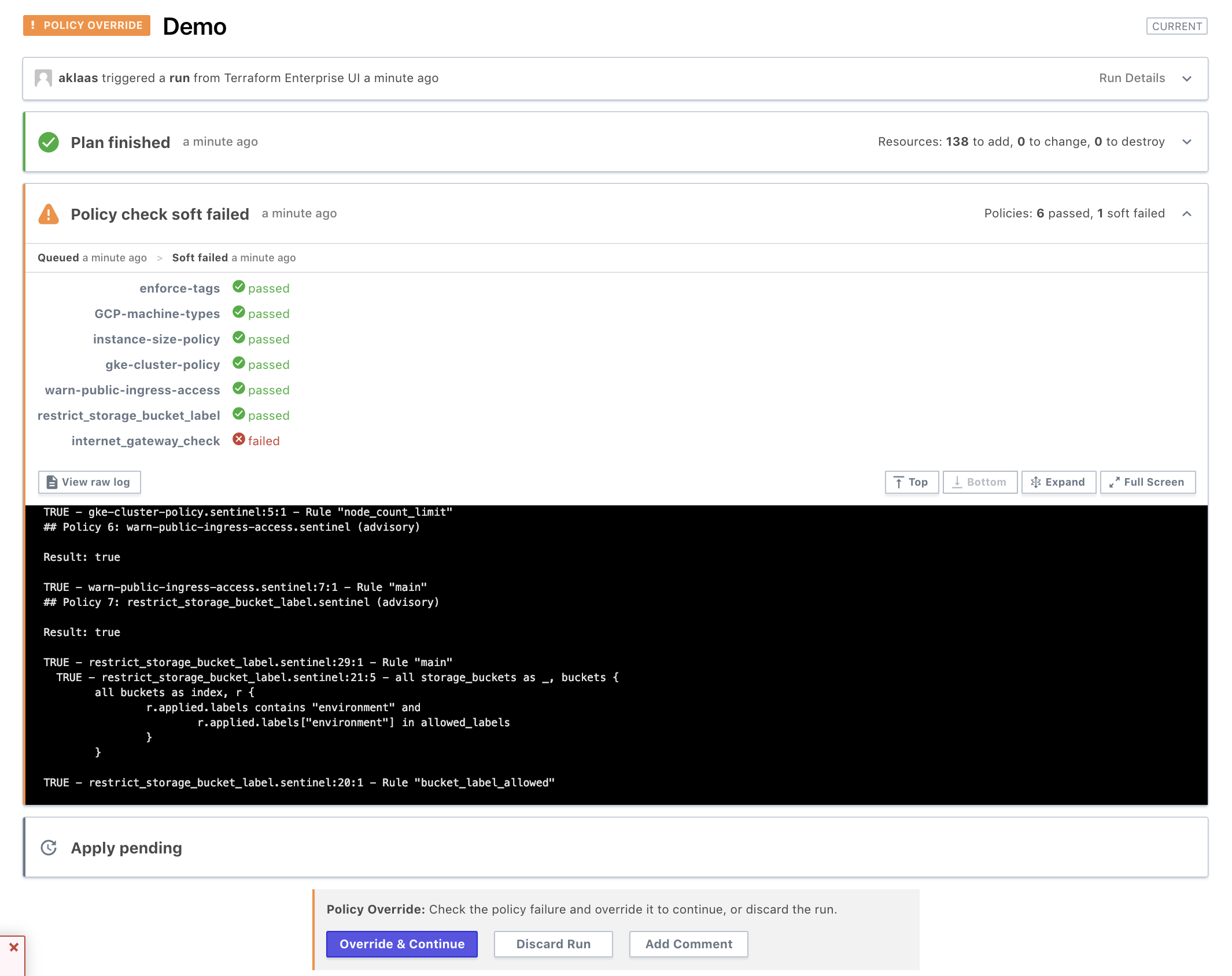Jump to Top of the log
The width and height of the screenshot is (1232, 976).
pos(912,482)
